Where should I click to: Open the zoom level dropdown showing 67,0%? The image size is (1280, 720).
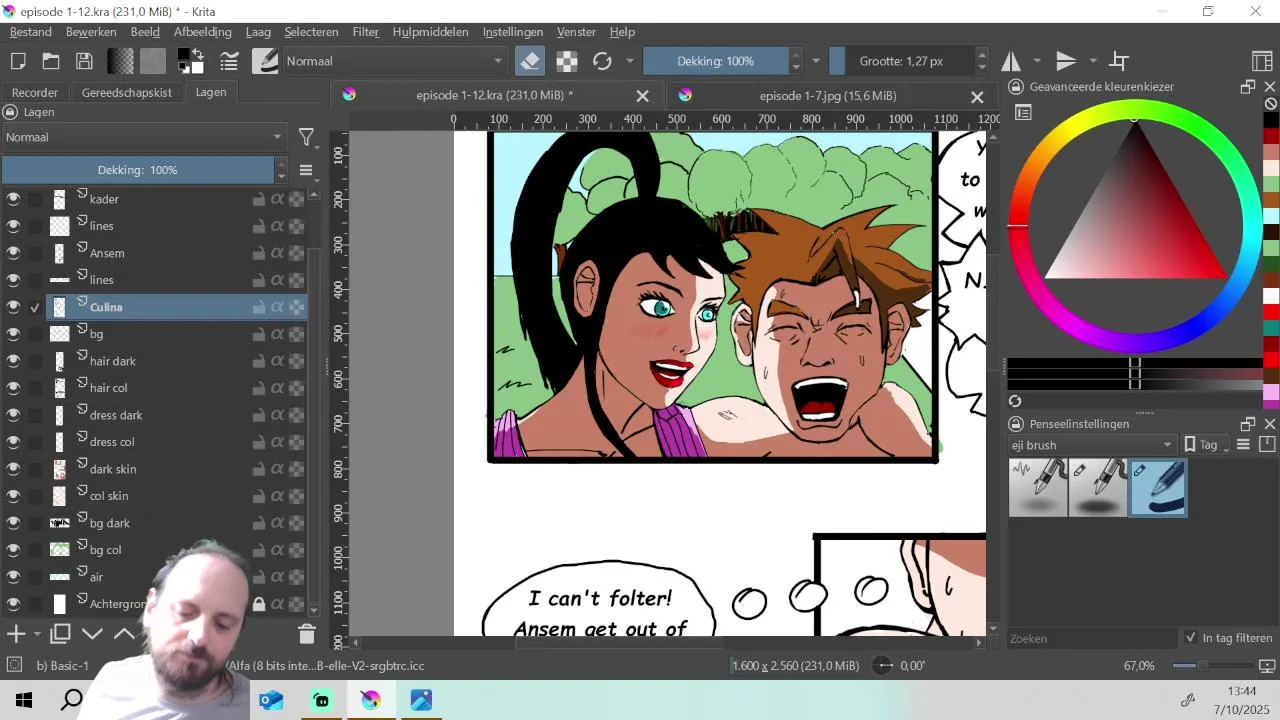point(1139,666)
